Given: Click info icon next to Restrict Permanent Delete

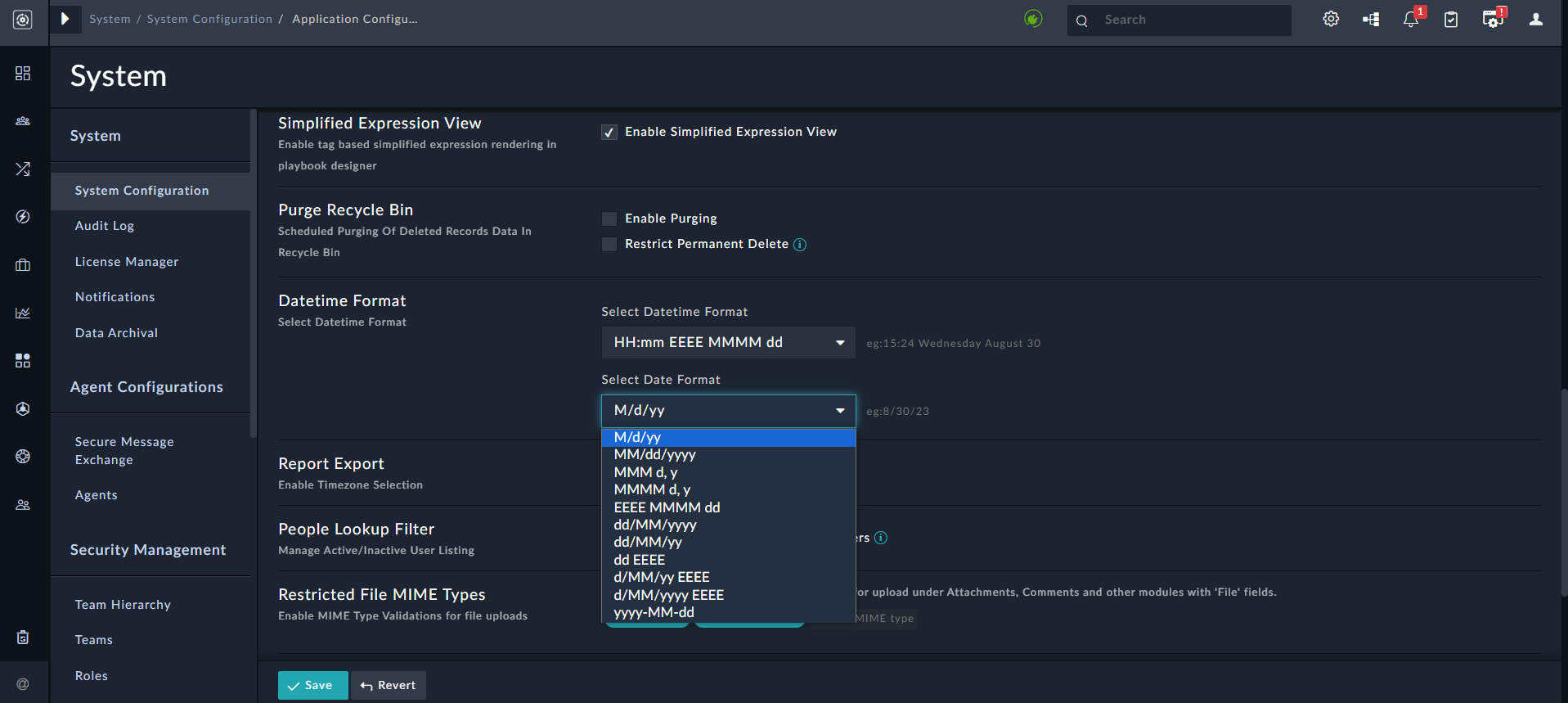Looking at the screenshot, I should coord(800,245).
